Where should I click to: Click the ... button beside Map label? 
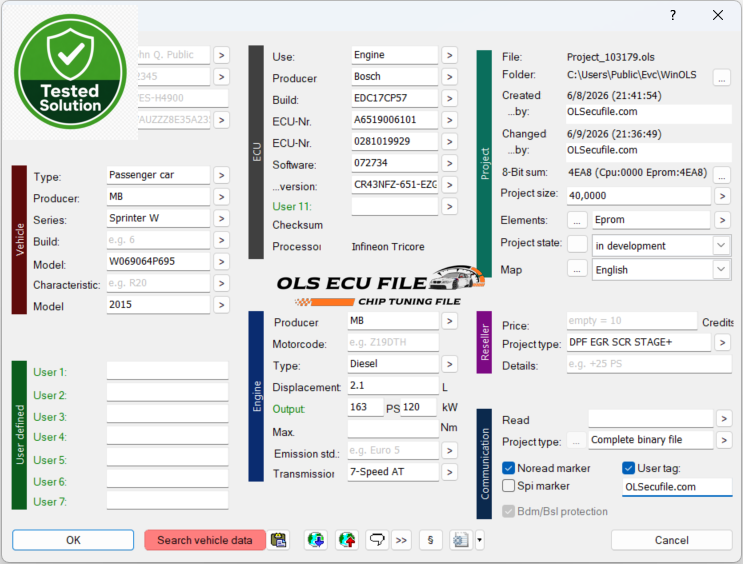coord(577,270)
